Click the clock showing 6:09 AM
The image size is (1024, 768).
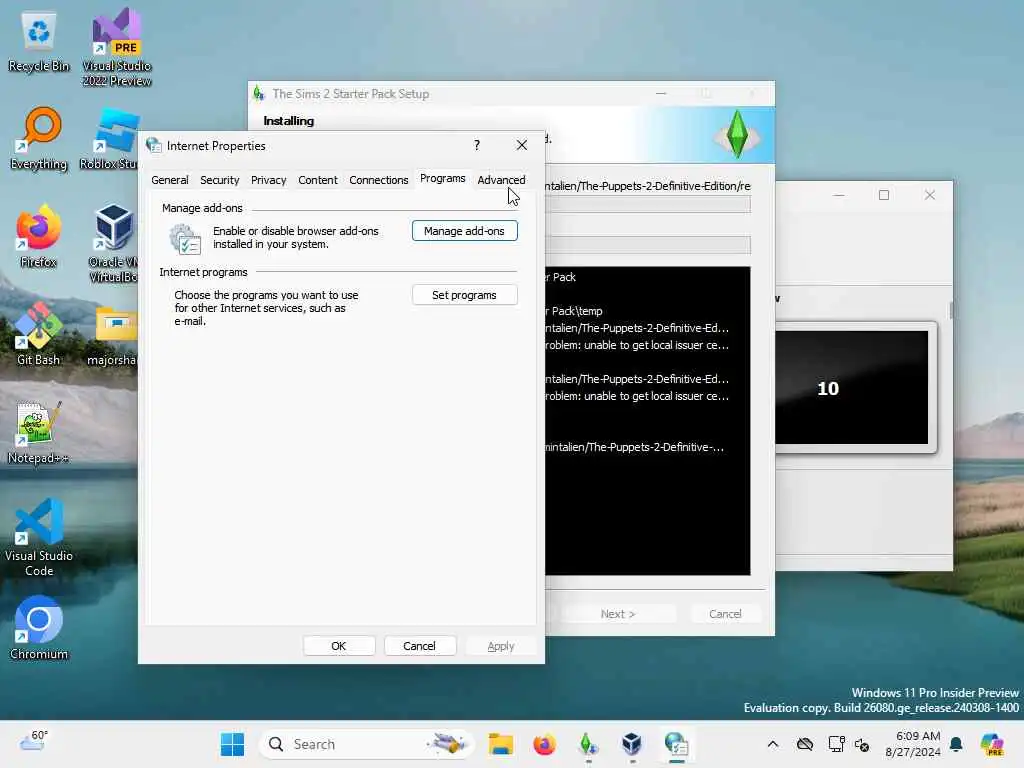(x=912, y=744)
